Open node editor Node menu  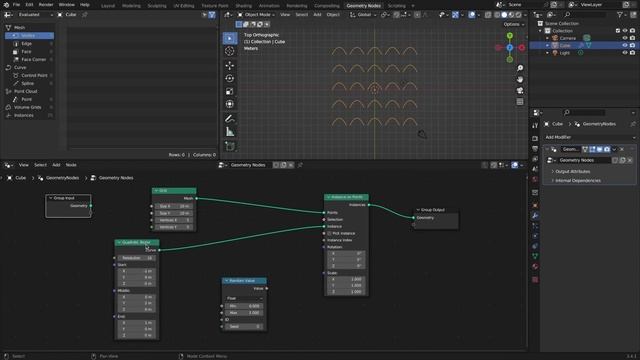click(71, 165)
